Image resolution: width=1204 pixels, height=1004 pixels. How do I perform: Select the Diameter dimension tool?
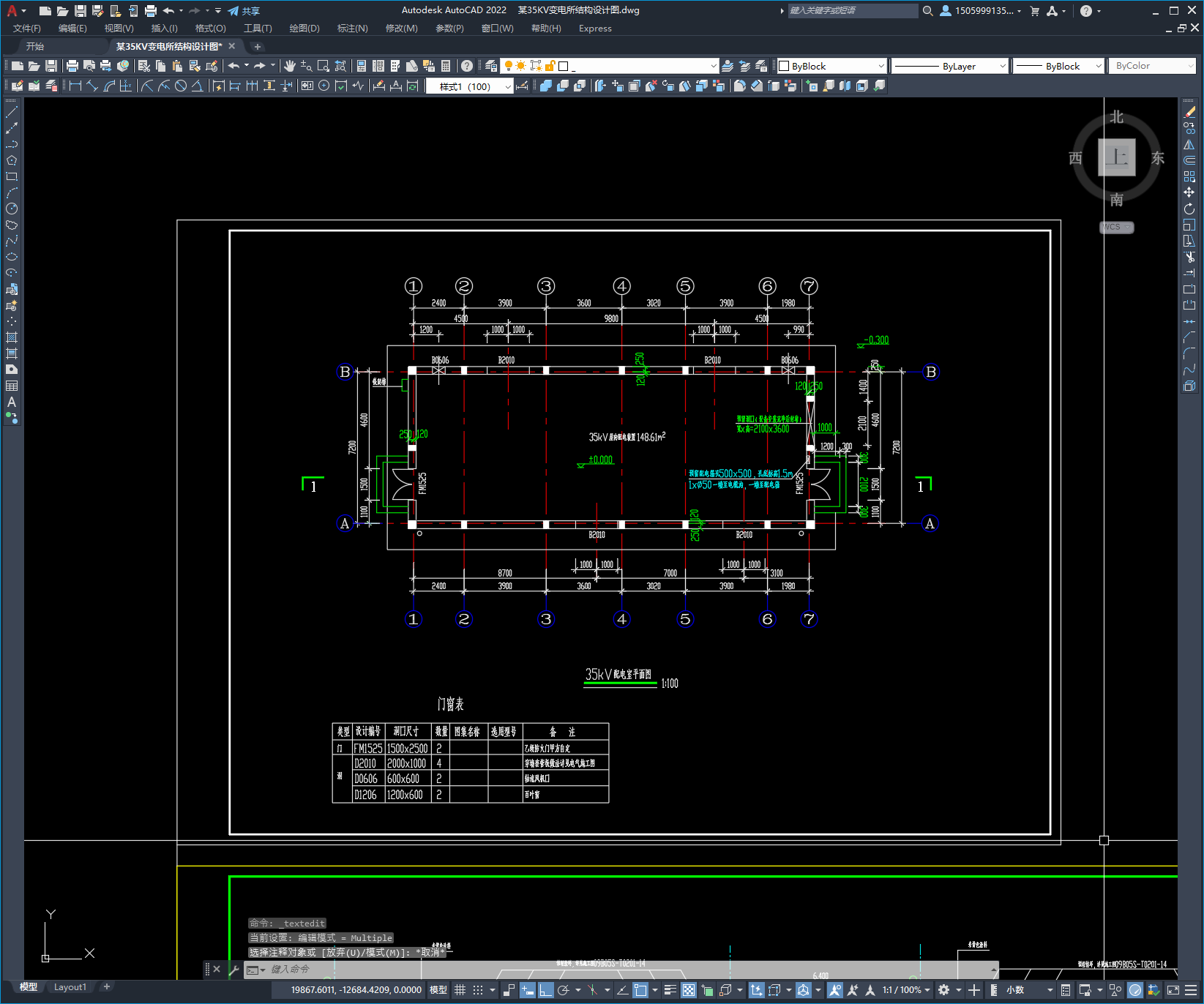click(x=181, y=86)
